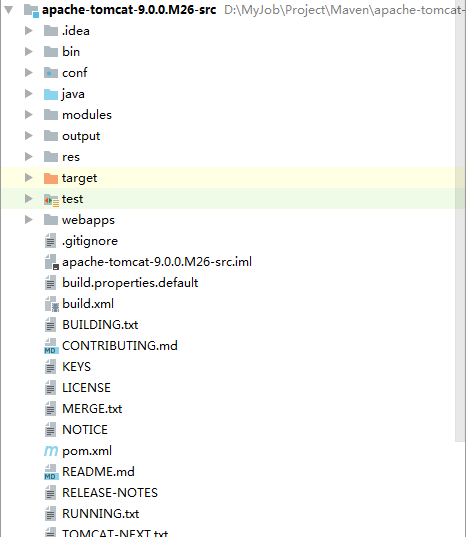The image size is (466, 537).
Task: Click the test resources folder icon
Action: pyautogui.click(x=51, y=199)
